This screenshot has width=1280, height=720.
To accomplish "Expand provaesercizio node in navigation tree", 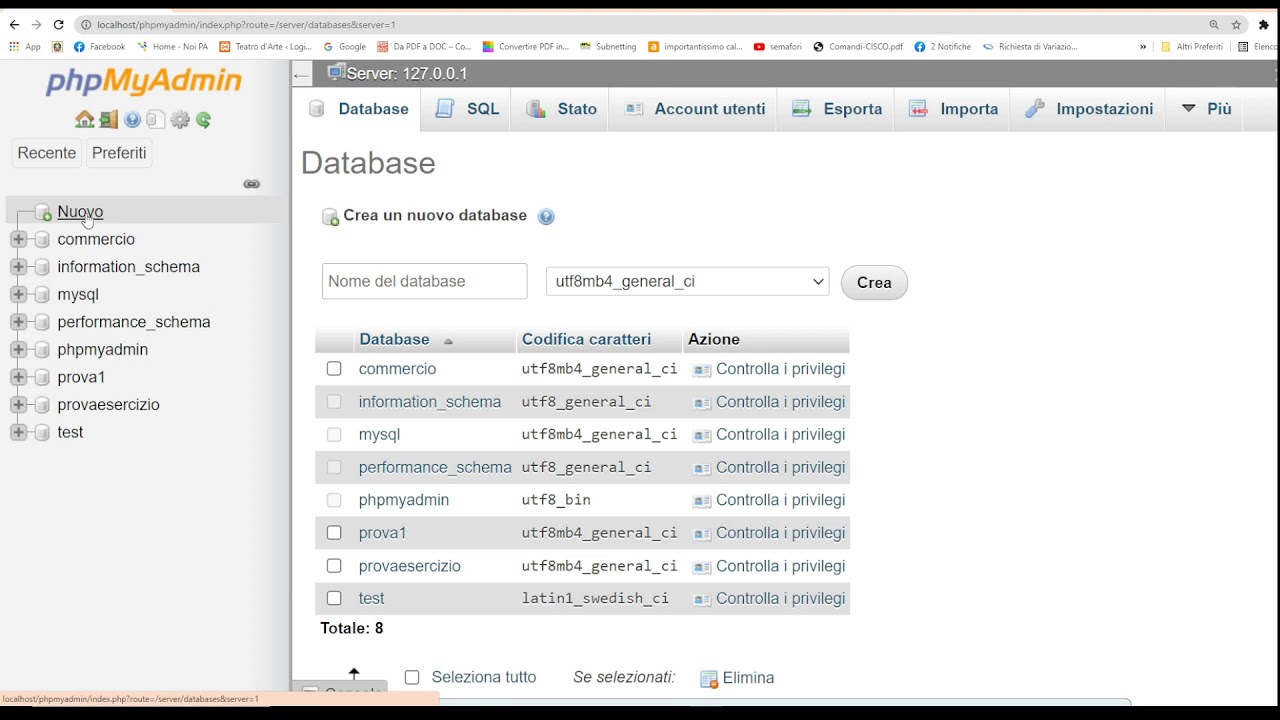I will tap(18, 405).
